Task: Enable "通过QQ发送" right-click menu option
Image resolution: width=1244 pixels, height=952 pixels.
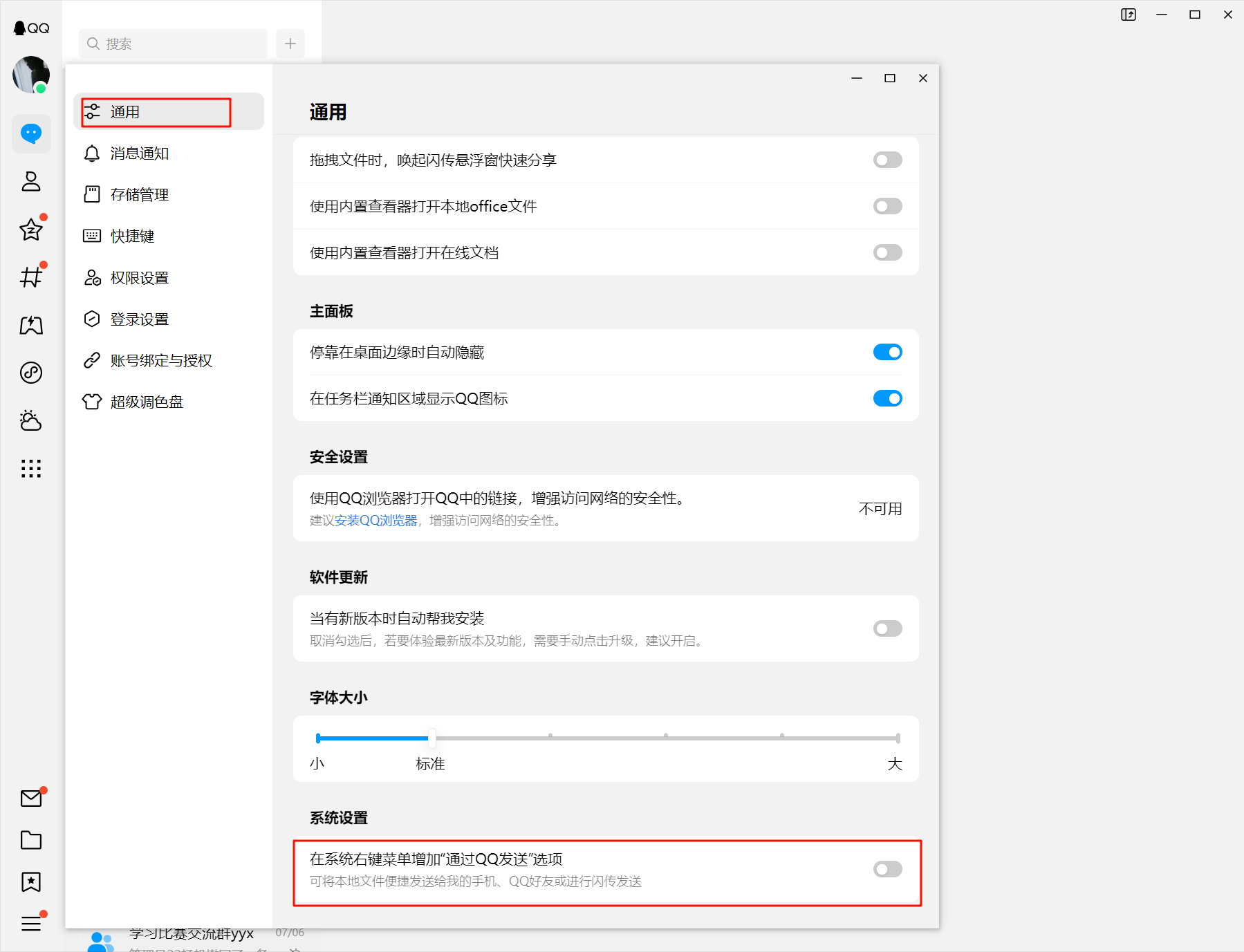Action: coord(887,869)
